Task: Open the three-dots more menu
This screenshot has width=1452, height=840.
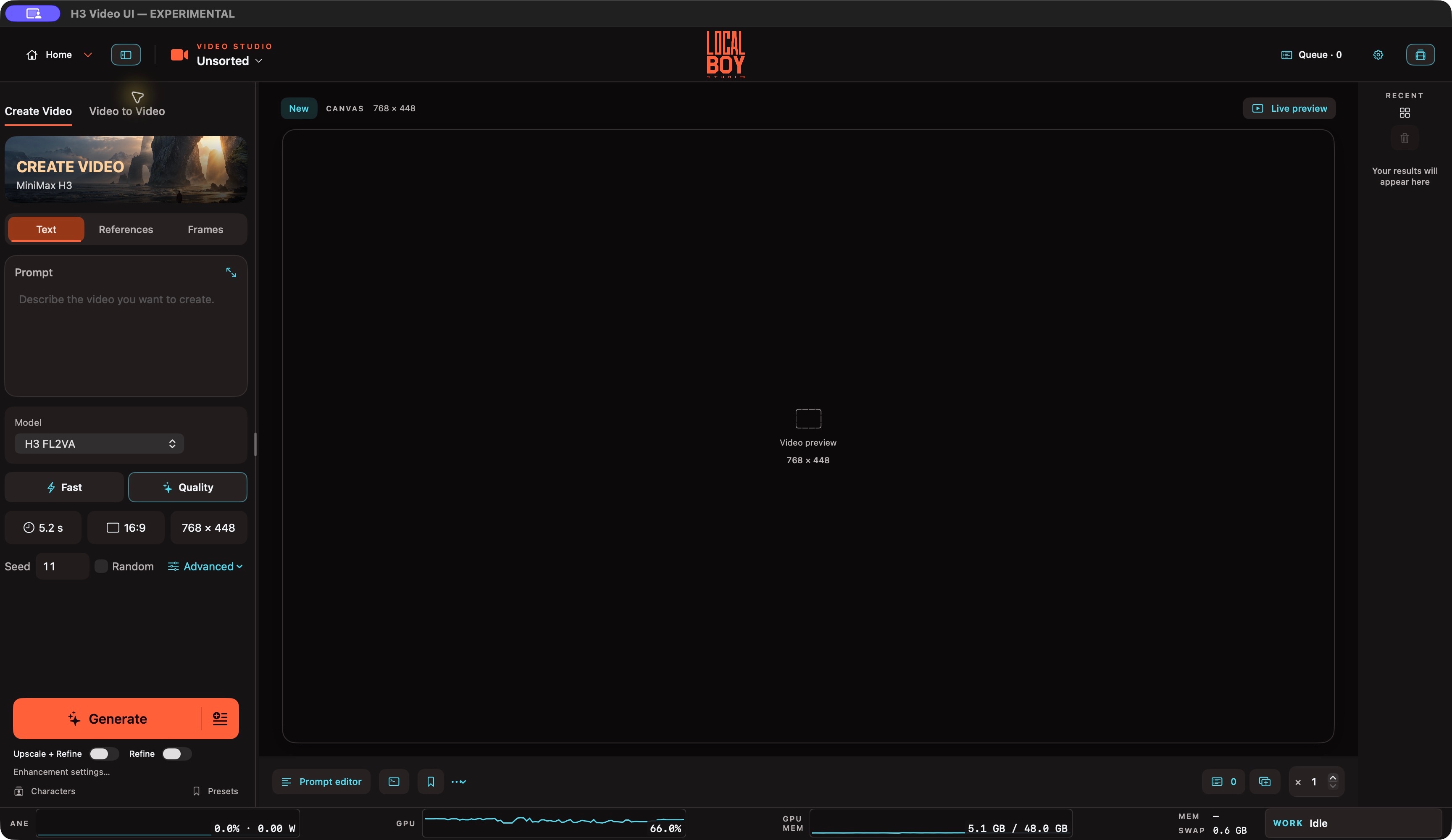Action: [459, 782]
